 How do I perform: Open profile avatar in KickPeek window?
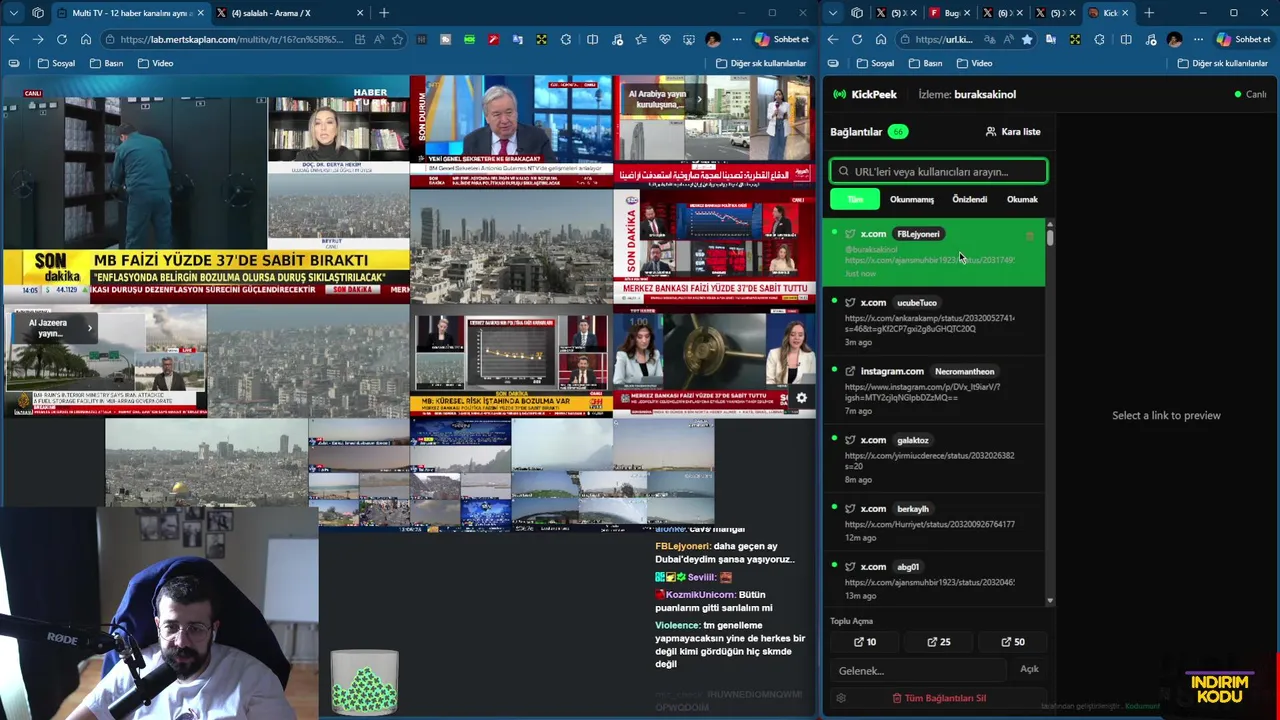(1174, 39)
